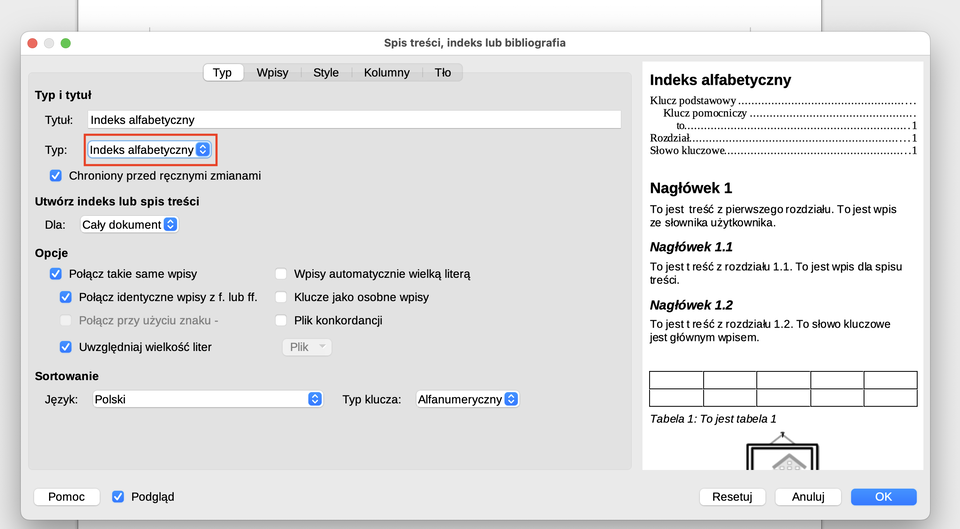This screenshot has height=529, width=960.
Task: Enable the 'Plik konkordancji' option
Action: pyautogui.click(x=281, y=321)
